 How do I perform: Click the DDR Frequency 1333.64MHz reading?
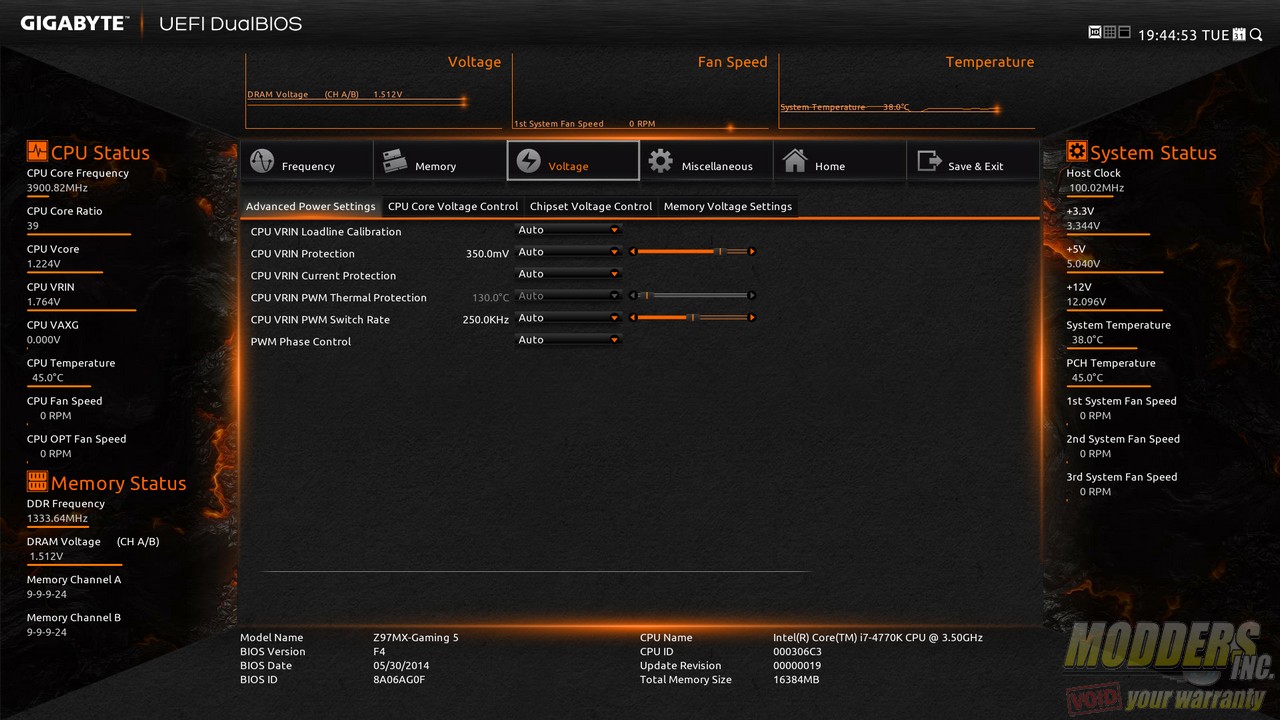click(x=57, y=519)
